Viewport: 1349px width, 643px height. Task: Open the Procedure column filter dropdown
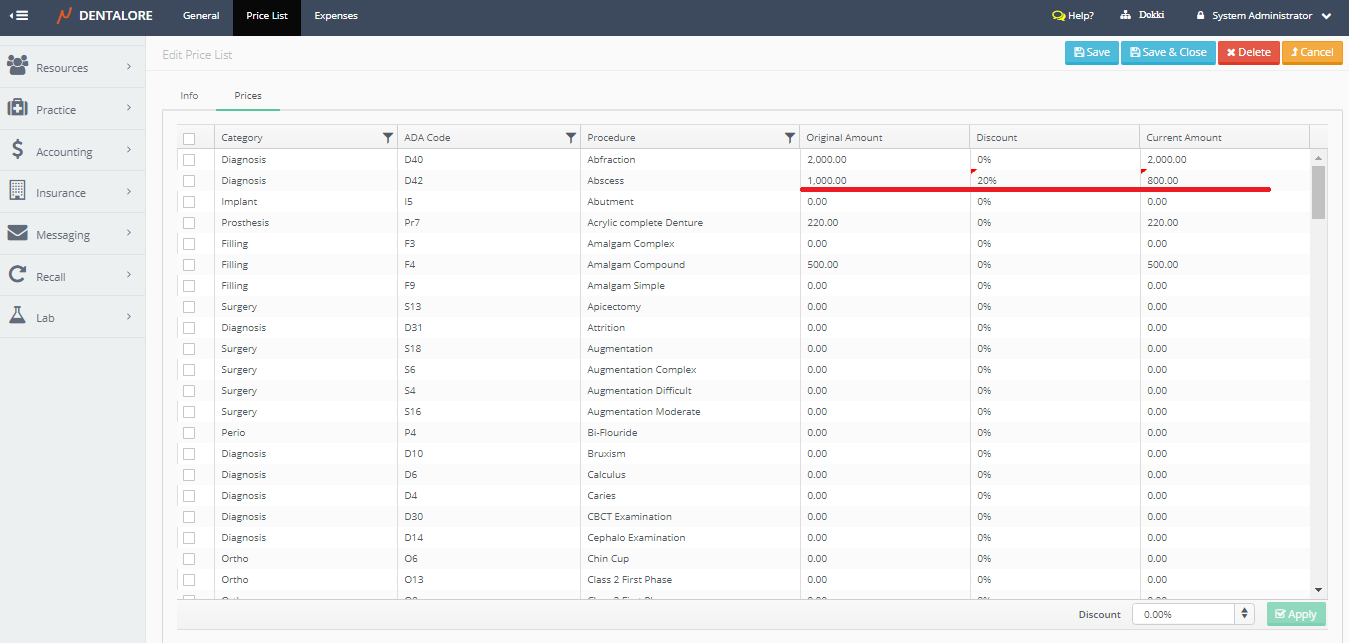coord(789,138)
